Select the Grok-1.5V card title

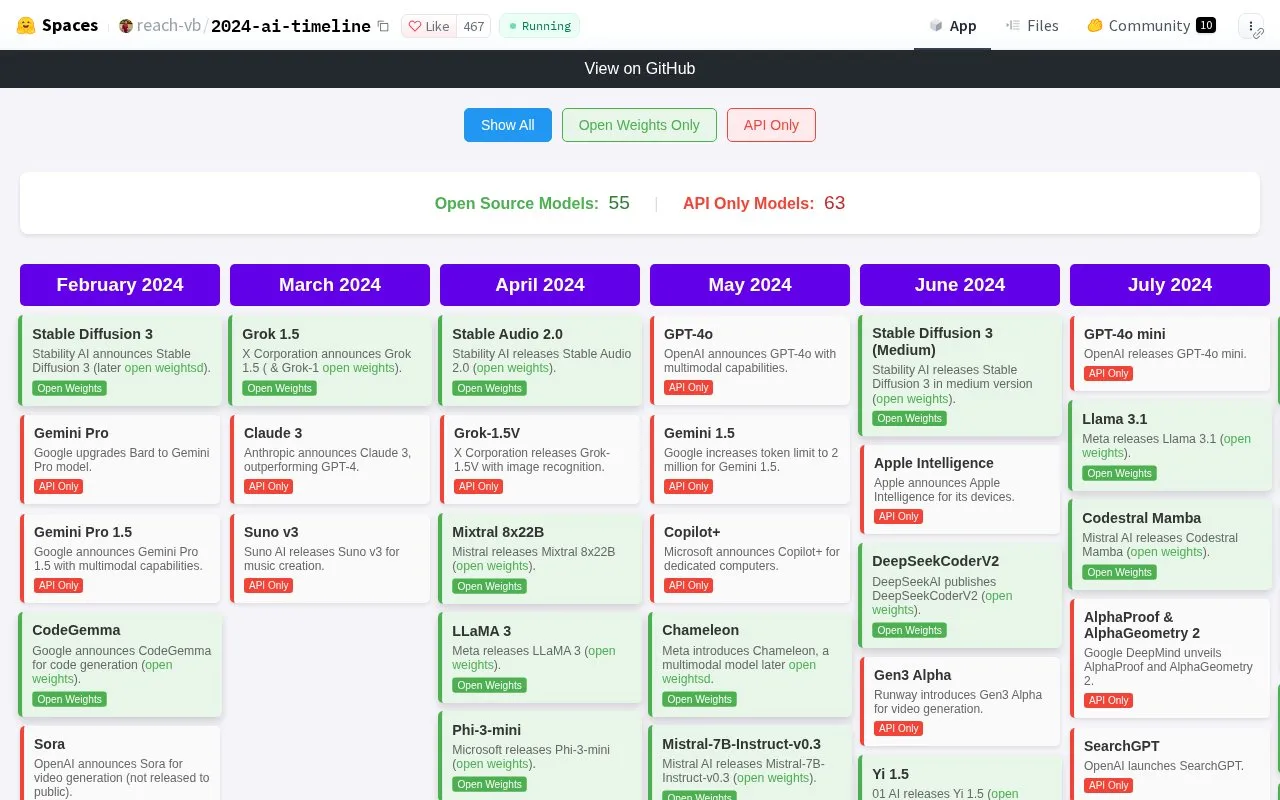click(x=487, y=433)
